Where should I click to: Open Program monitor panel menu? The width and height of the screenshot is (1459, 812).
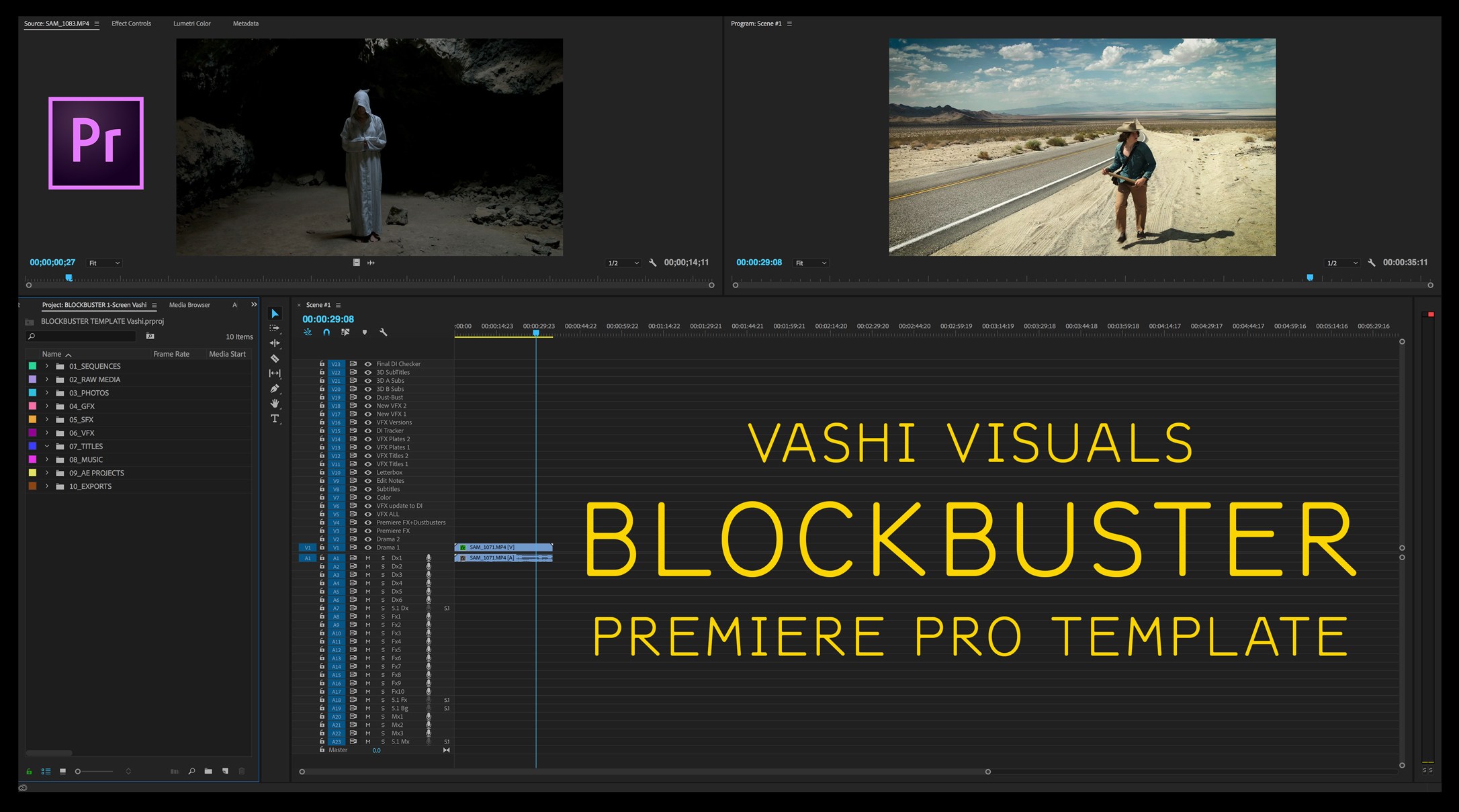click(x=789, y=24)
